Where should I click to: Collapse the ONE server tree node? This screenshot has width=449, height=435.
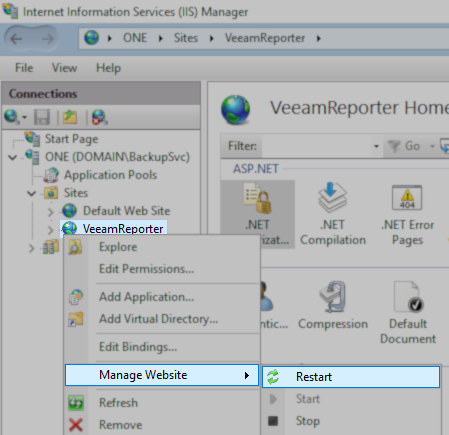pos(12,157)
